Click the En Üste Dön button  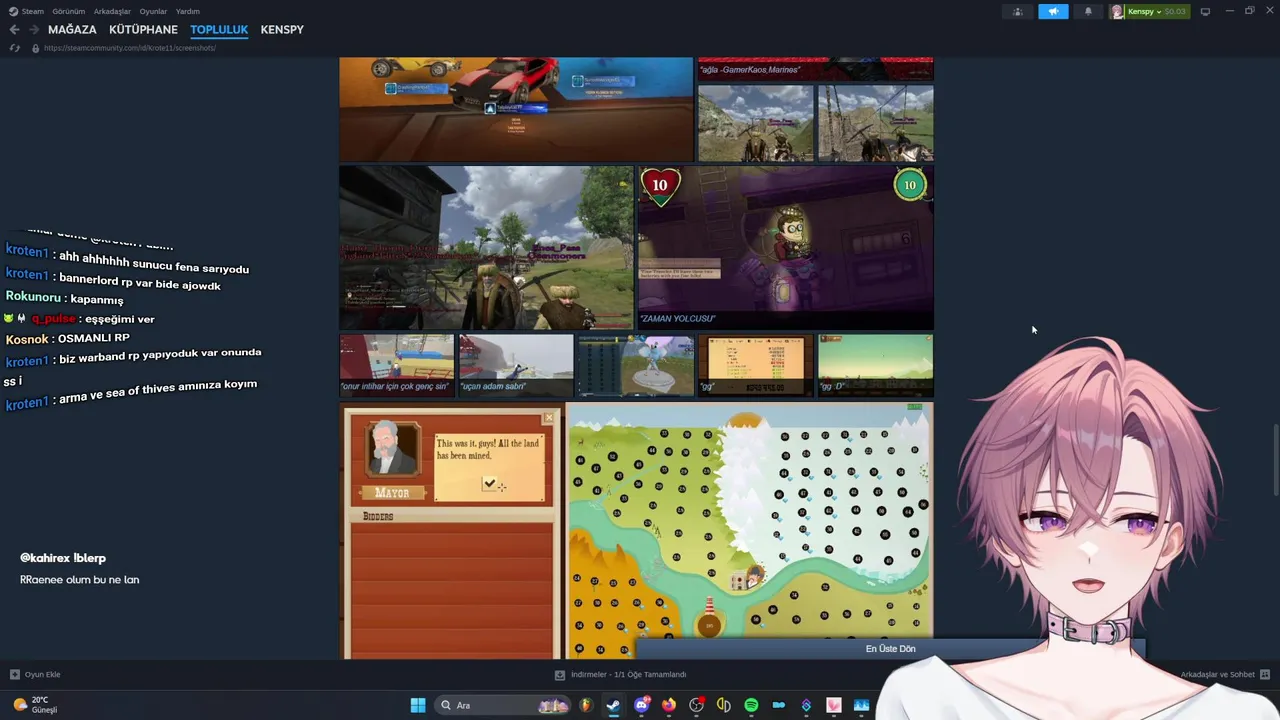[x=890, y=649]
